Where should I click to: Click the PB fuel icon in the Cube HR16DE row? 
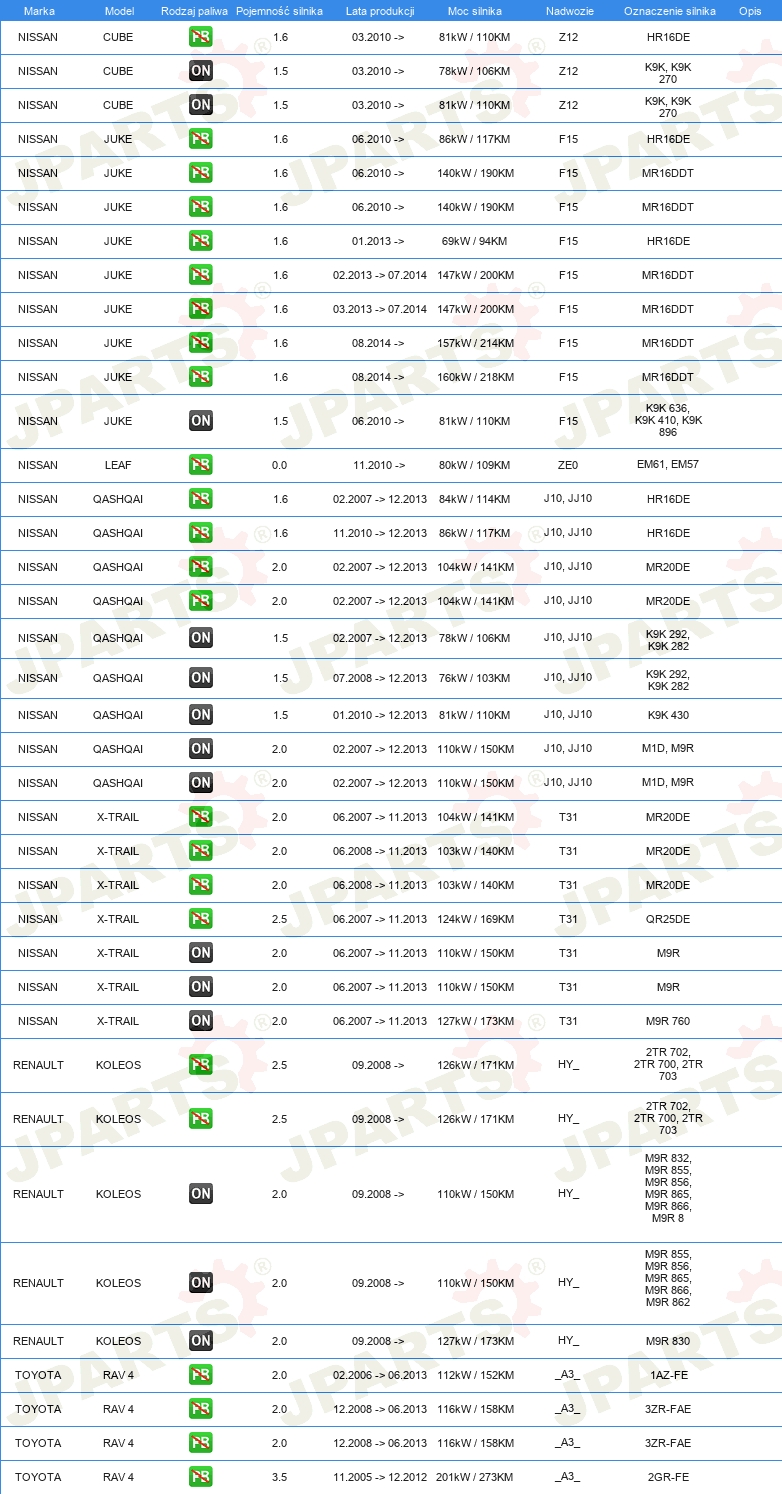[x=201, y=37]
